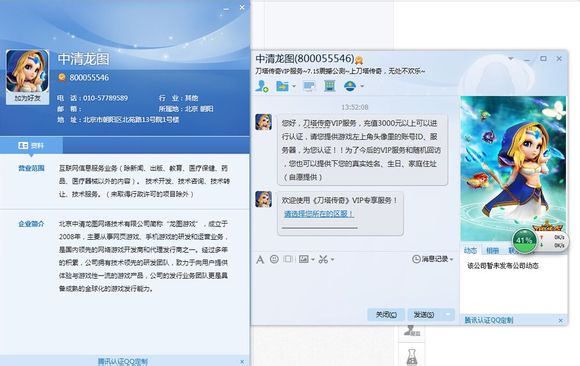Click the stamp person icon in background window

pyautogui.click(x=411, y=330)
